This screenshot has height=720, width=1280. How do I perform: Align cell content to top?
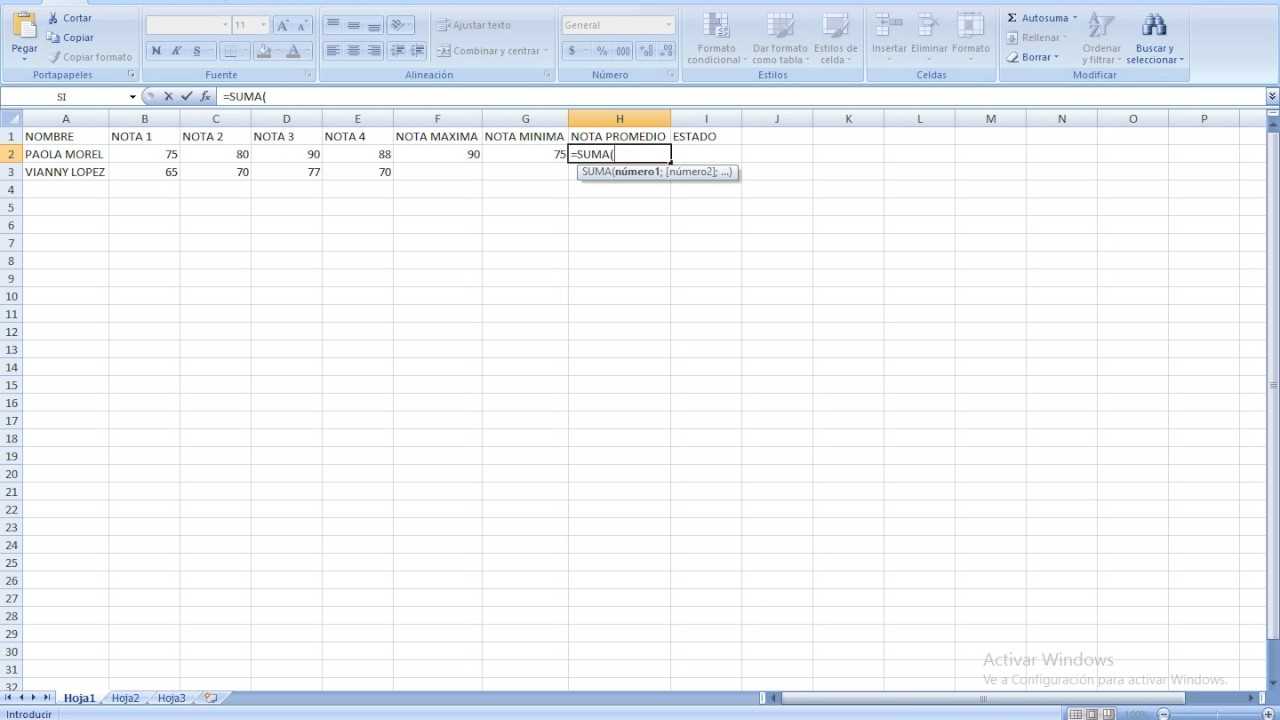(x=333, y=25)
